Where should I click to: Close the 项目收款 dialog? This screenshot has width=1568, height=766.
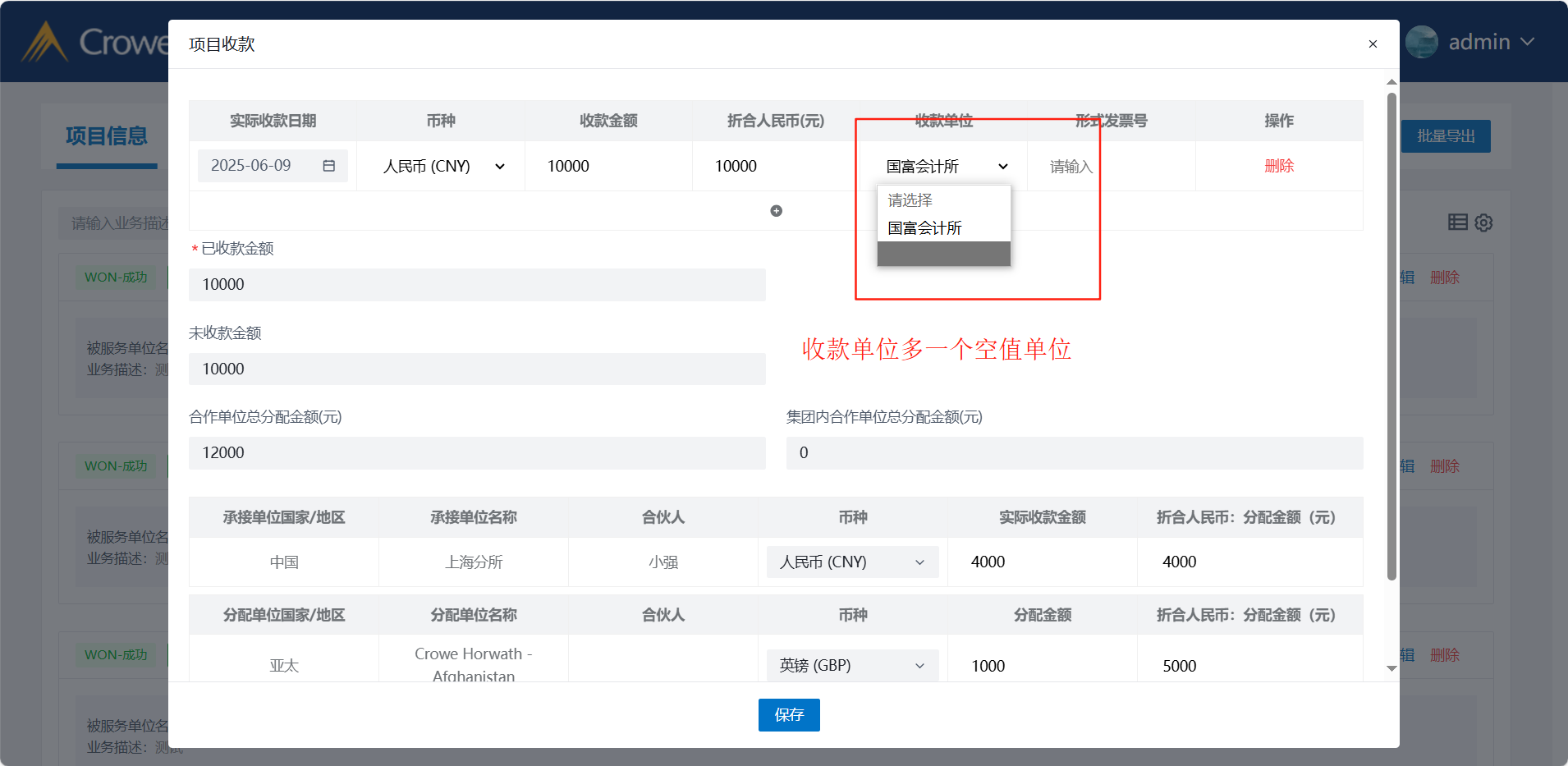[1373, 44]
